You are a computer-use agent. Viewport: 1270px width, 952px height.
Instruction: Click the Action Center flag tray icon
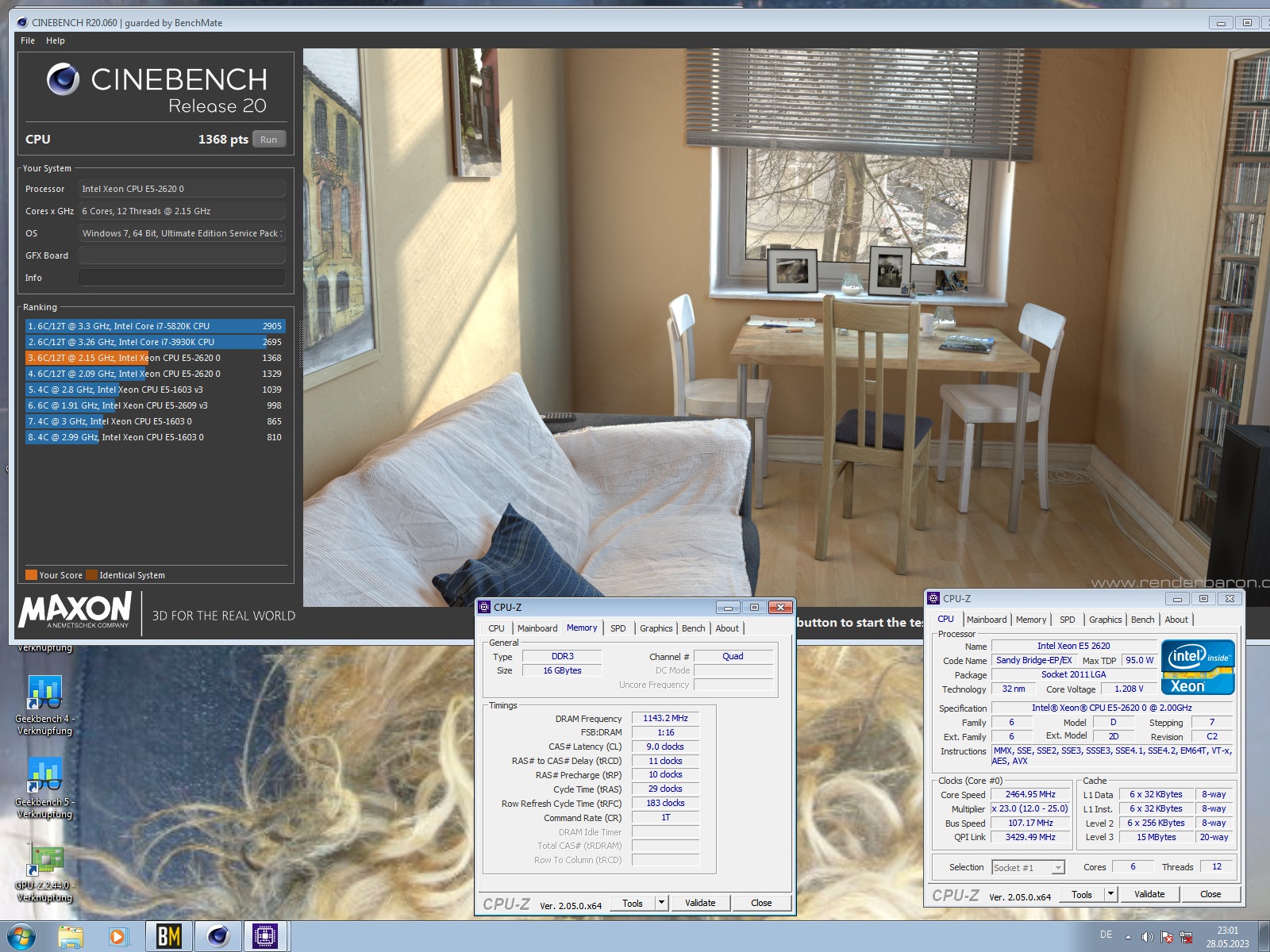1167,938
